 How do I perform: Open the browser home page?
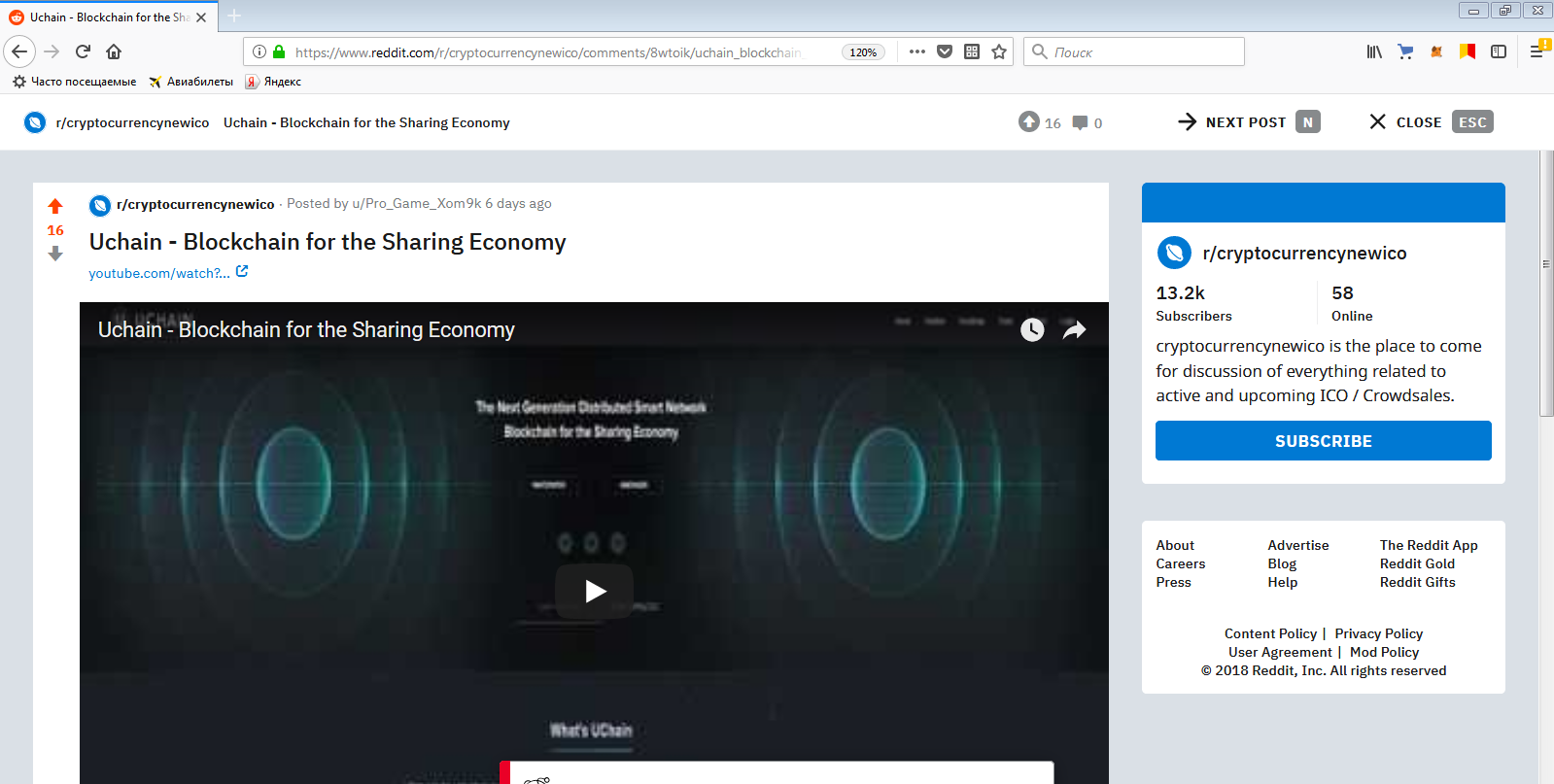click(114, 51)
